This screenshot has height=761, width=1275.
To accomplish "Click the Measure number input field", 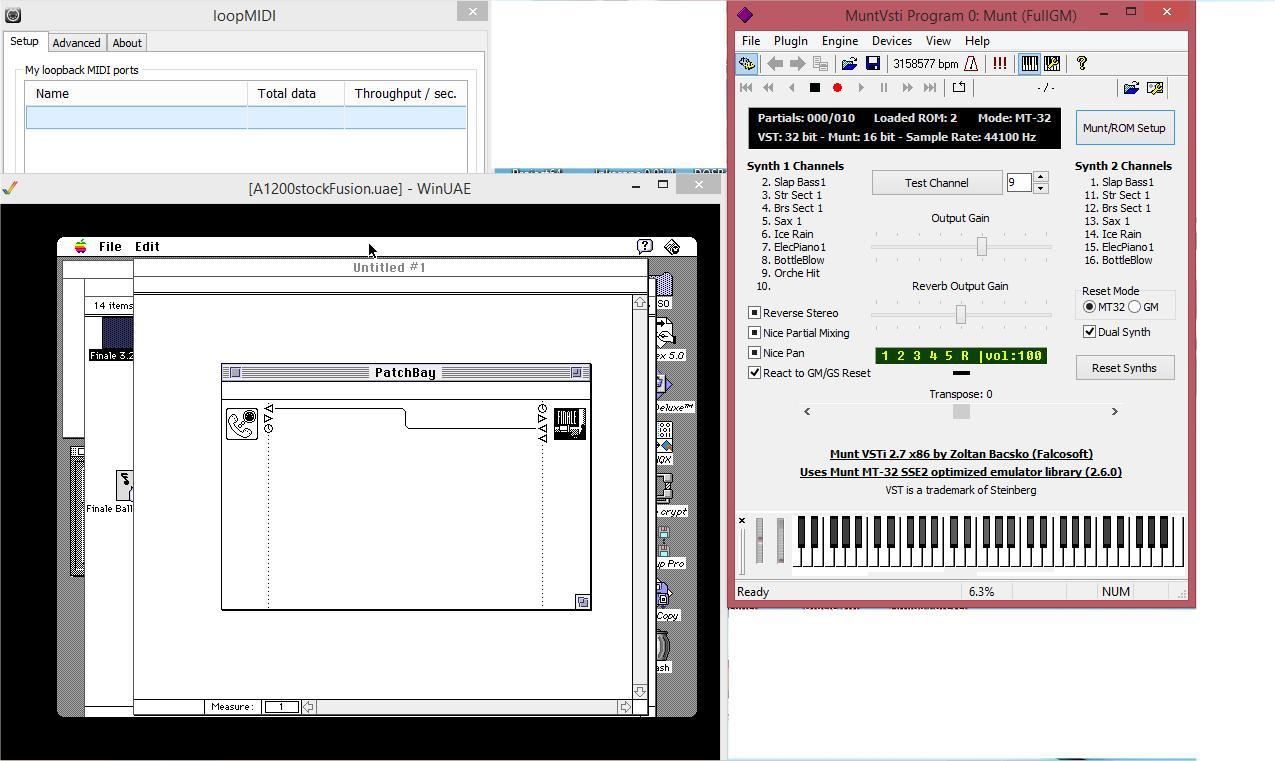I will pos(282,707).
